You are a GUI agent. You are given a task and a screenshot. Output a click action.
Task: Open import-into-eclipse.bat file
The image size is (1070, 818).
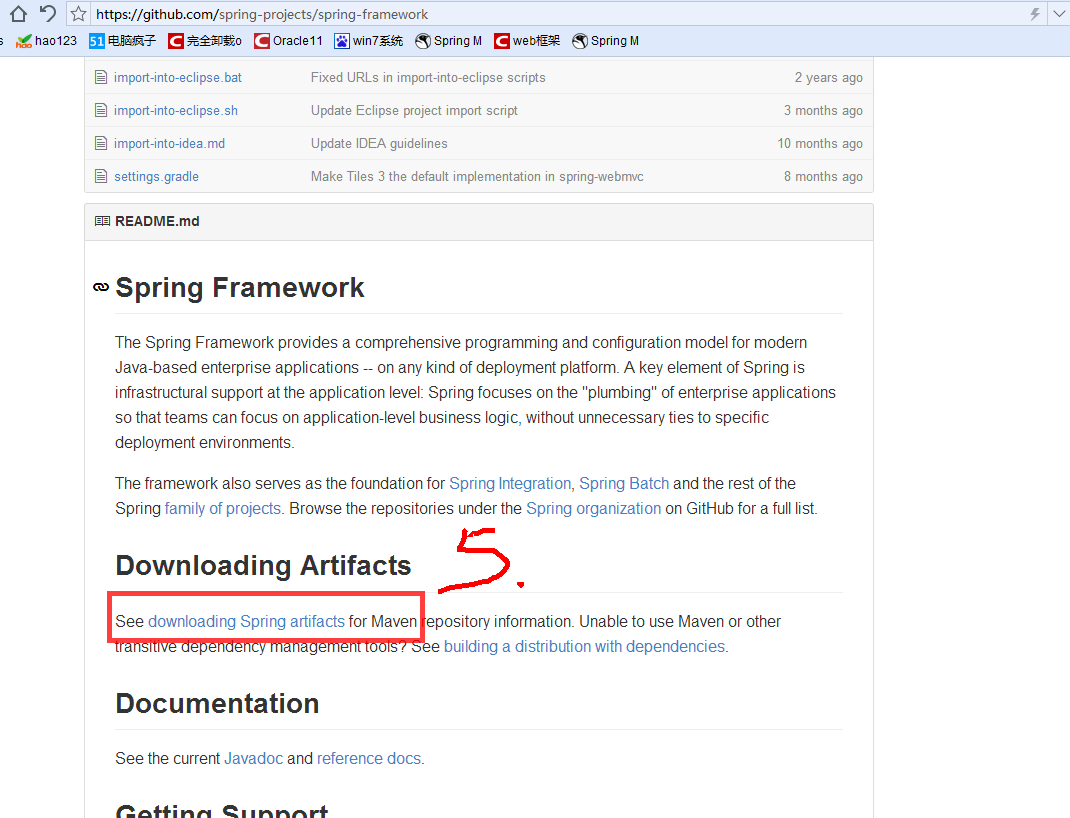[177, 78]
